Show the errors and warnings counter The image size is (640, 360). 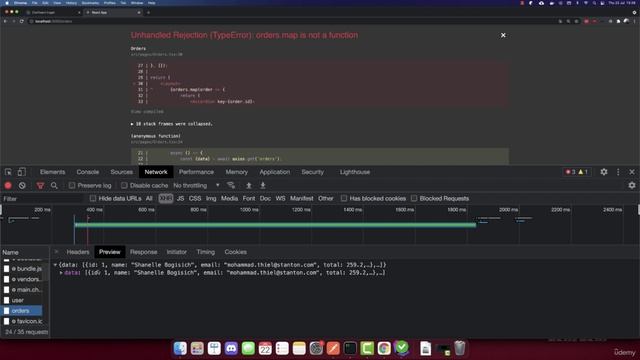pyautogui.click(x=577, y=172)
